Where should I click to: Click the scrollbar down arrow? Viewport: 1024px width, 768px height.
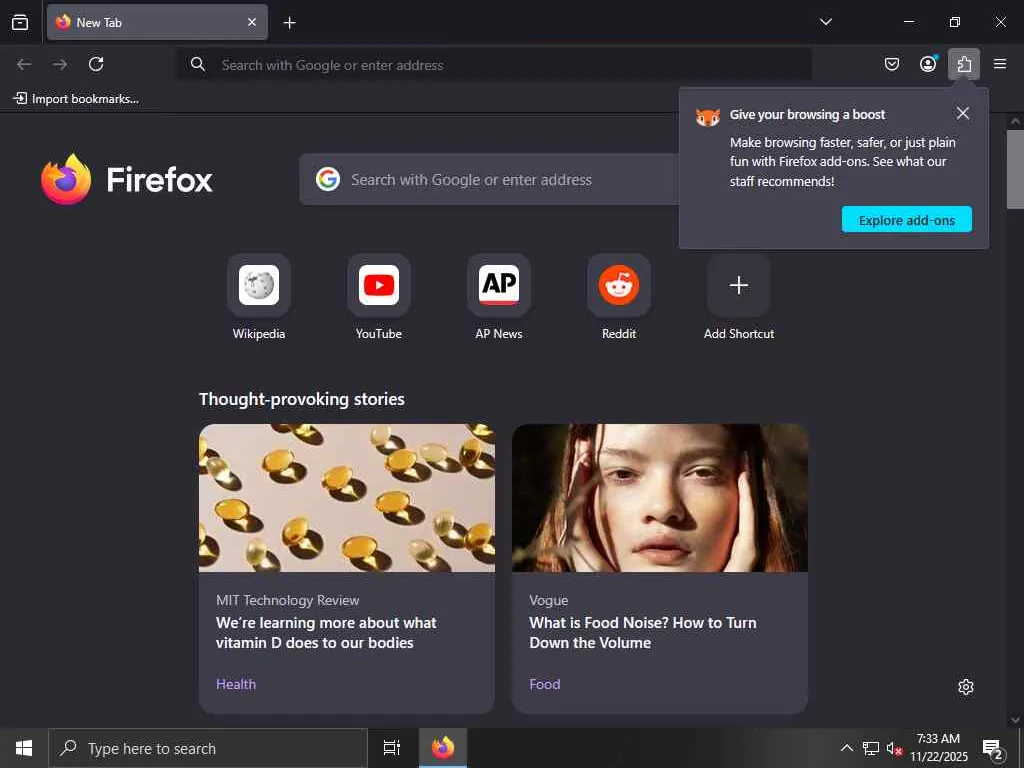click(1015, 720)
